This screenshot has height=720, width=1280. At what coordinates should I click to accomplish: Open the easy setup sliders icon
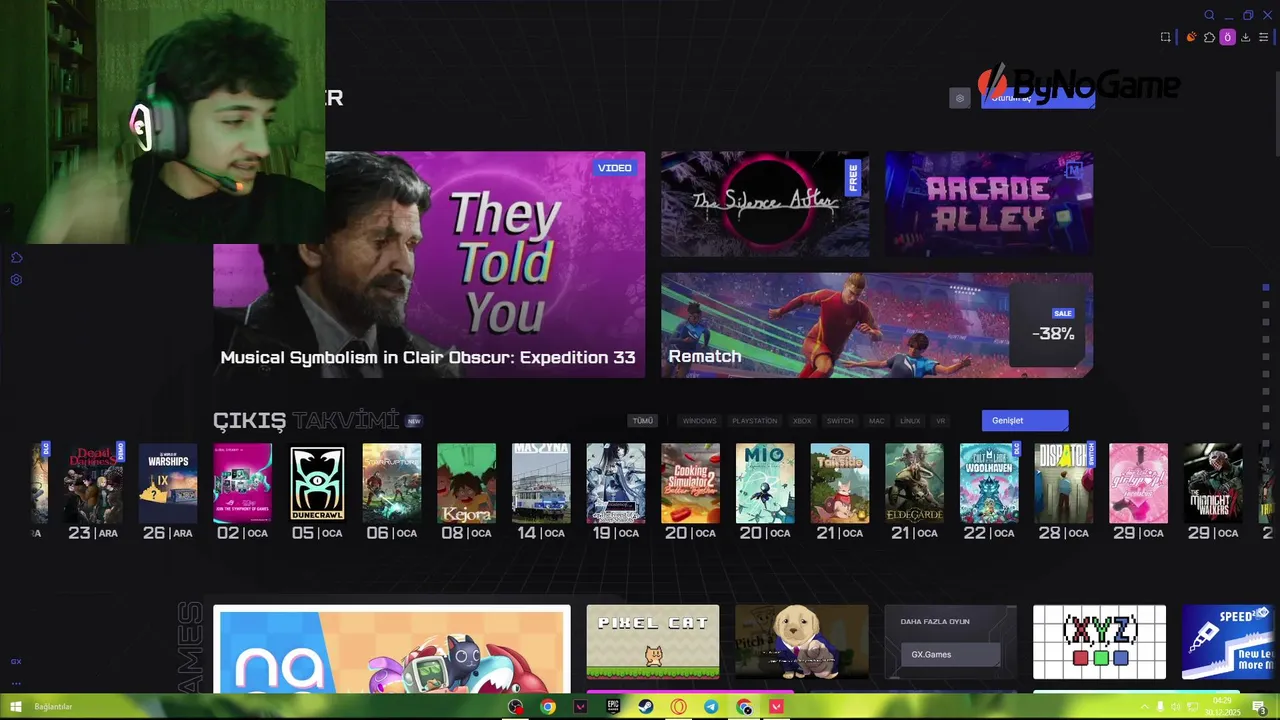[x=1263, y=37]
